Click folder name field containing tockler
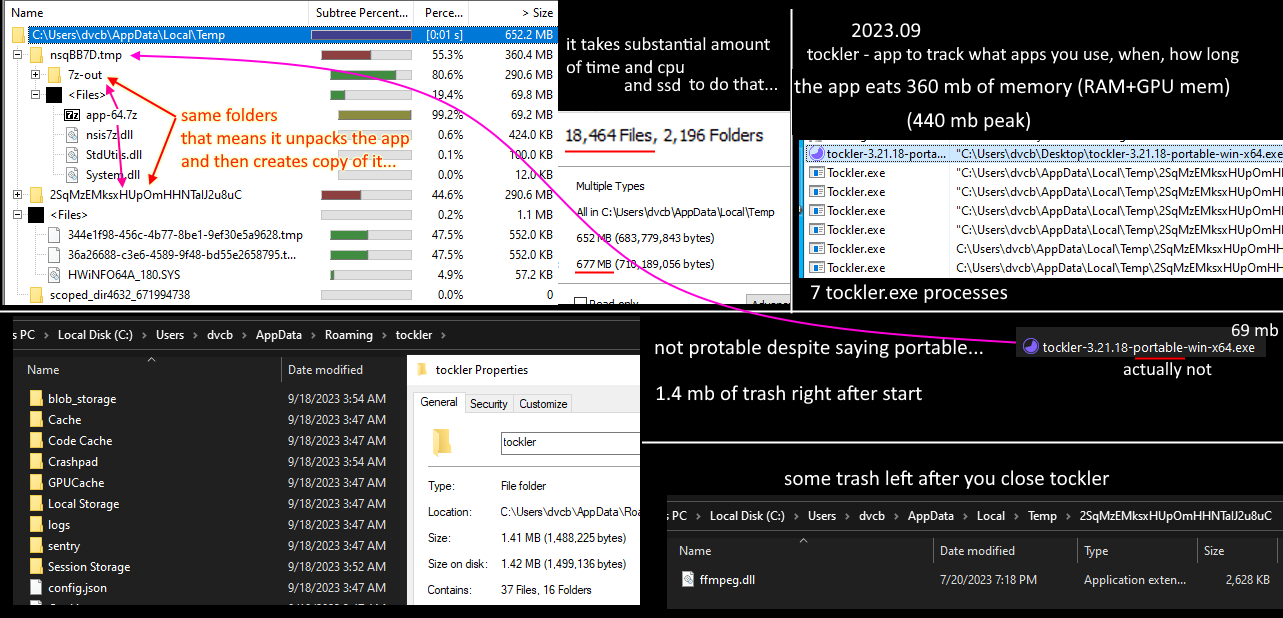 click(570, 442)
